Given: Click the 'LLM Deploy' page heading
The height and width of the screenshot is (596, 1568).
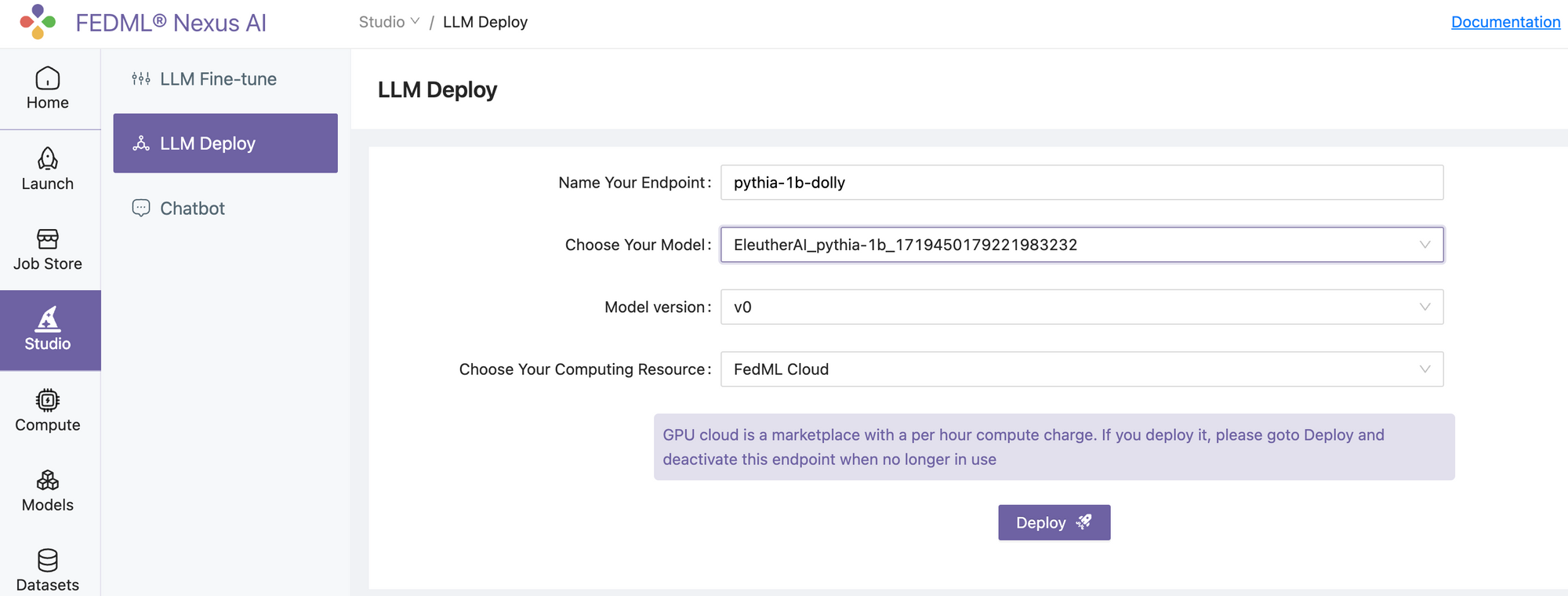Looking at the screenshot, I should pyautogui.click(x=437, y=90).
